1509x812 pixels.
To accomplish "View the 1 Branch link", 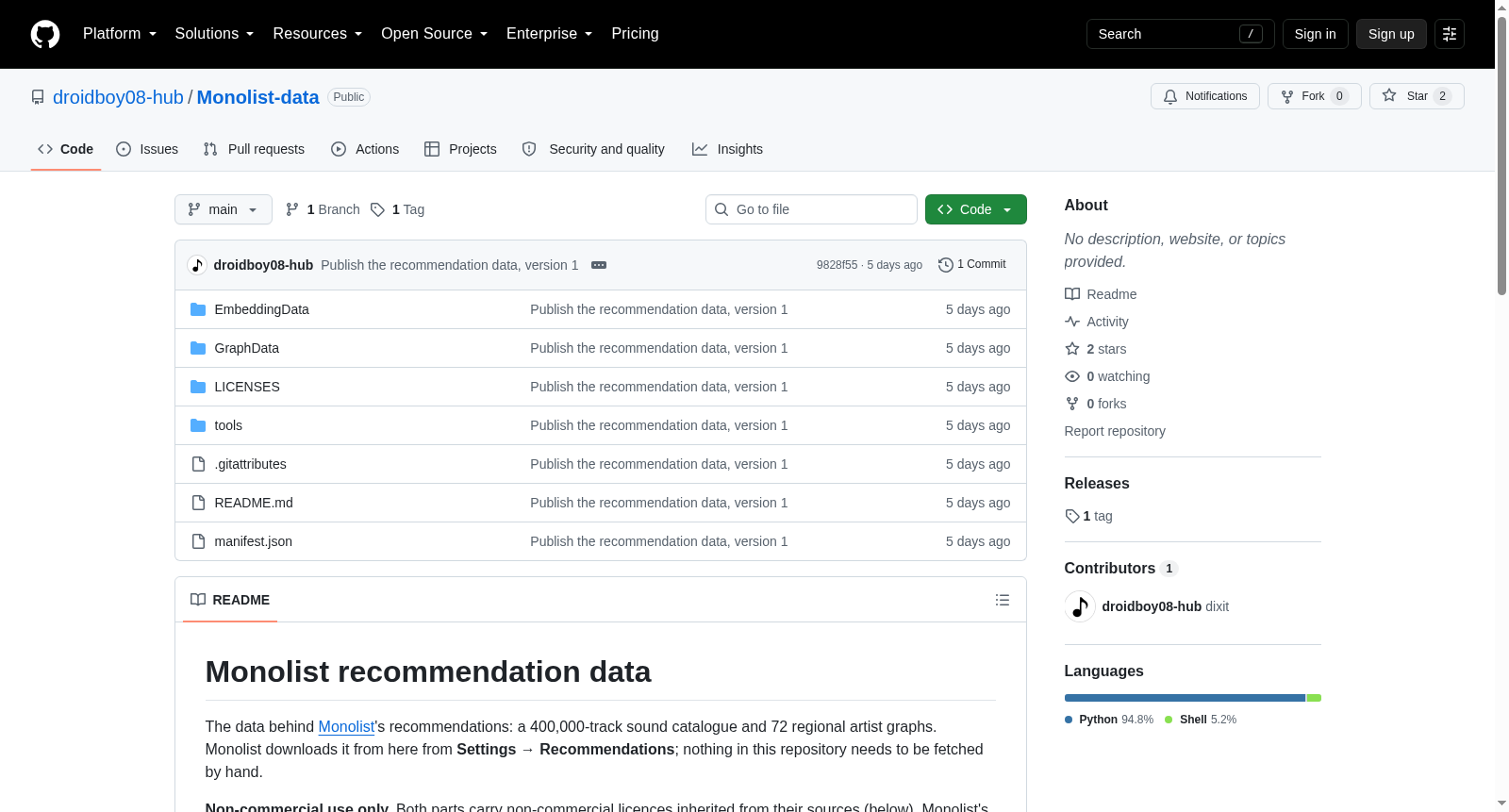I will tap(323, 209).
